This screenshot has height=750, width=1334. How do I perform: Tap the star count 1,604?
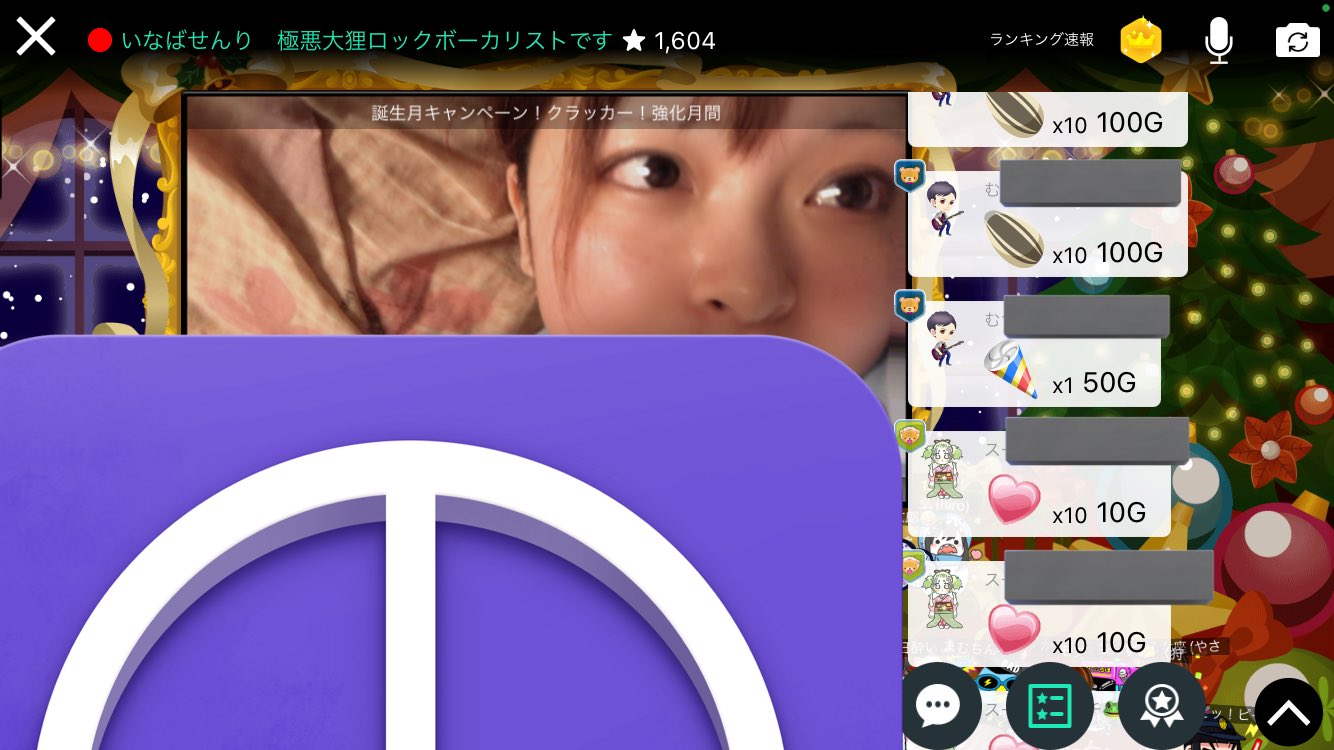pos(669,40)
